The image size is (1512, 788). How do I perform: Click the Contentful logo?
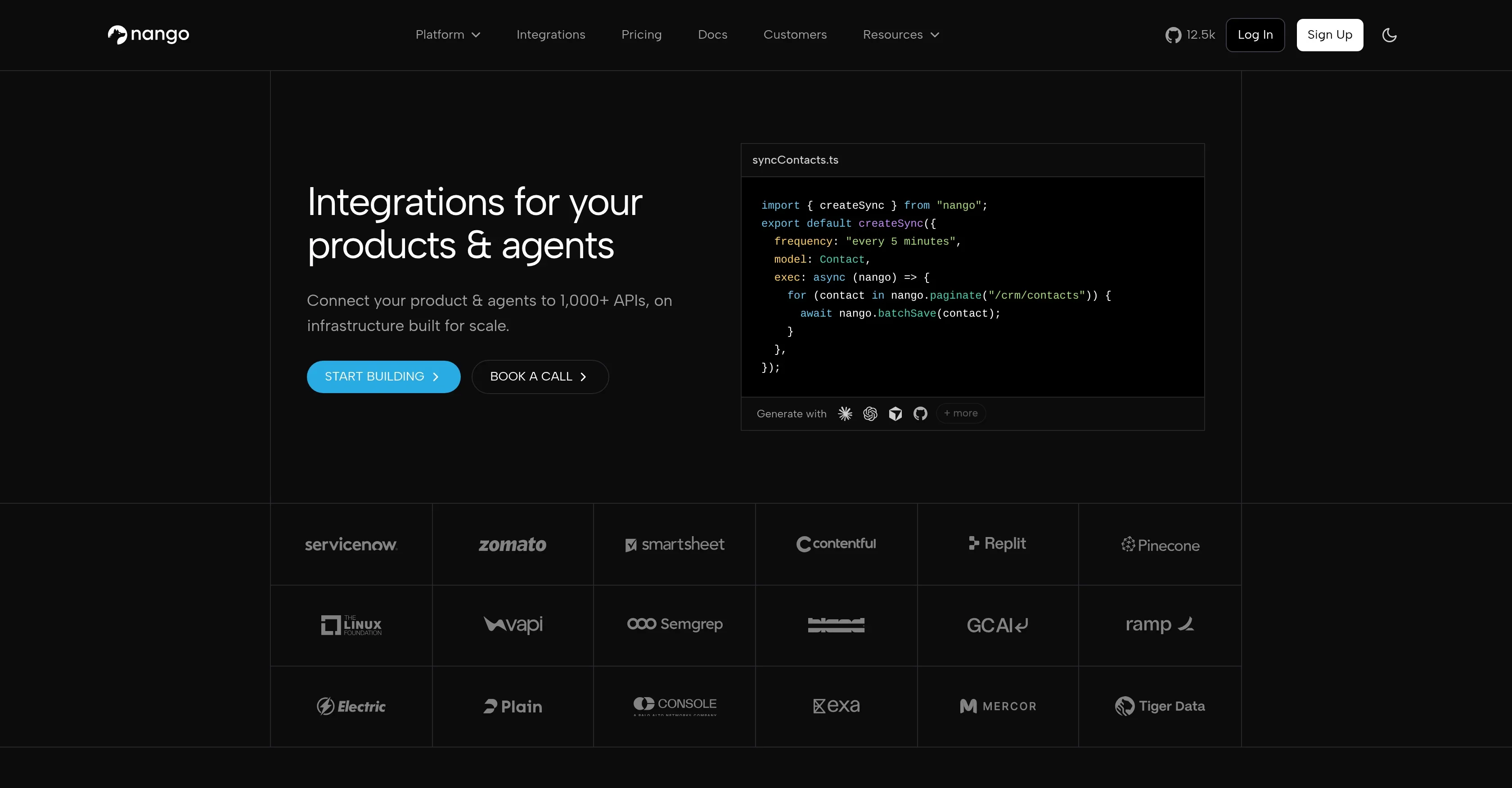coord(836,544)
